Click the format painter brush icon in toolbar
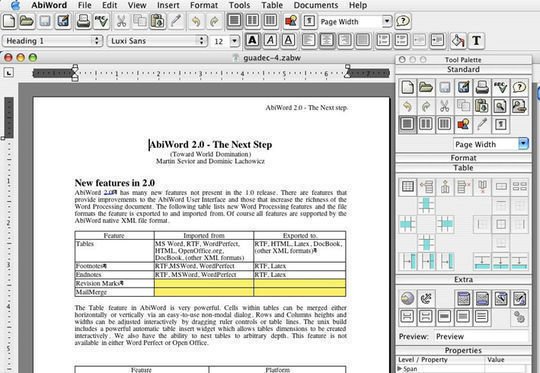The height and width of the screenshot is (373, 540). (176, 21)
